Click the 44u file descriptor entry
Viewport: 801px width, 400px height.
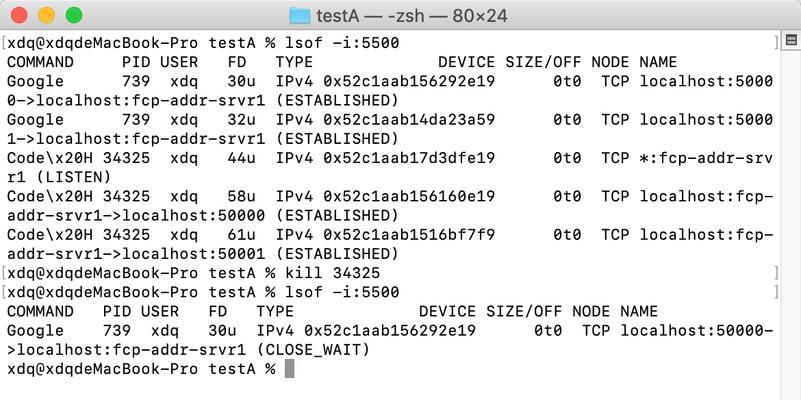click(242, 158)
